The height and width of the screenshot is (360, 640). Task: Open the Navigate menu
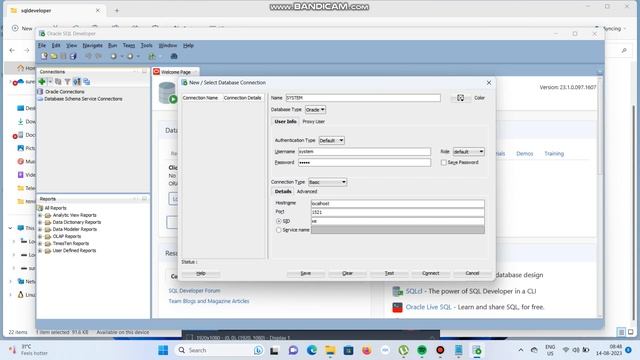pyautogui.click(x=93, y=45)
